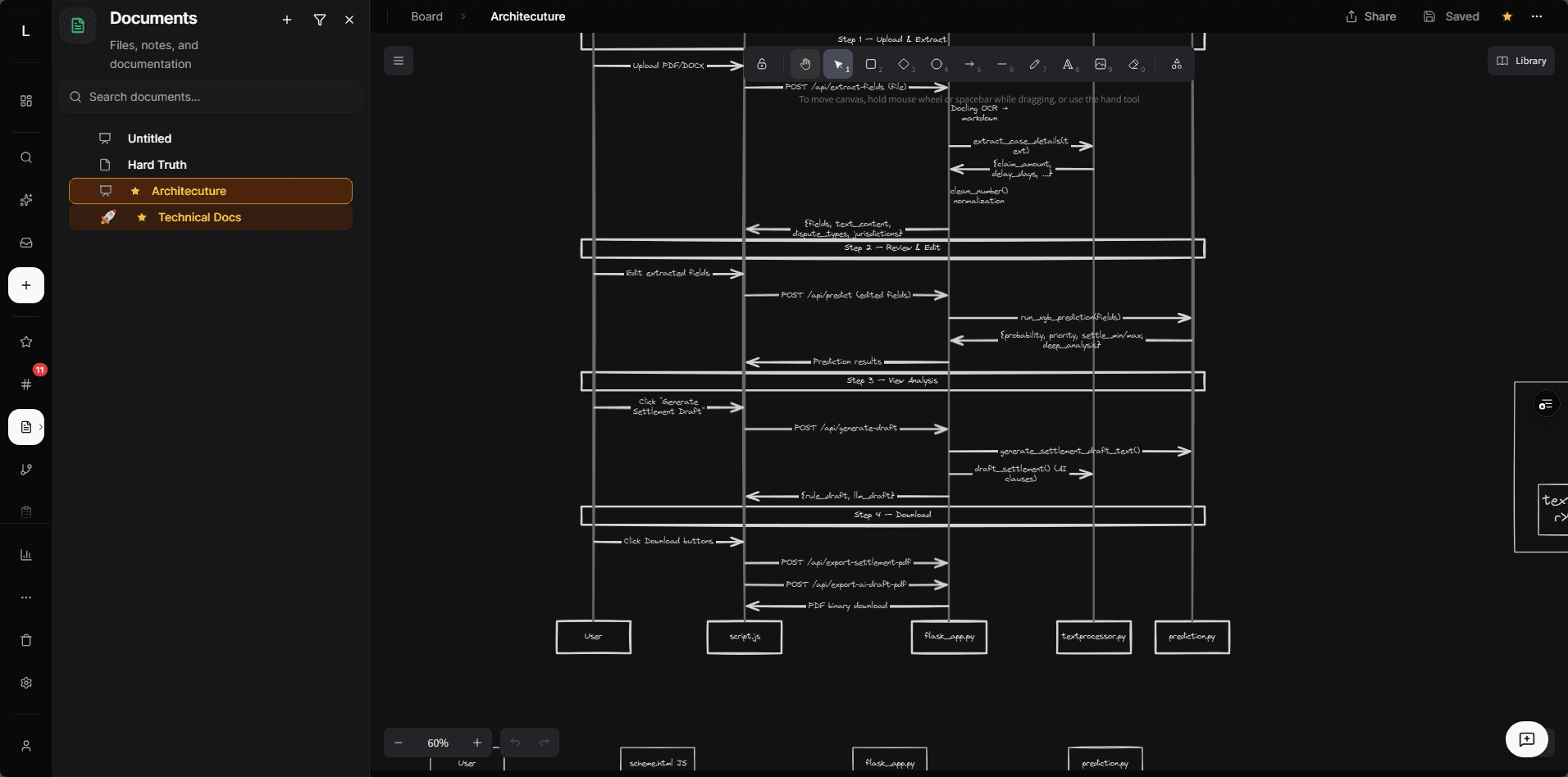The width and height of the screenshot is (1568, 777).
Task: Toggle the canvas lock icon
Action: coord(762,64)
